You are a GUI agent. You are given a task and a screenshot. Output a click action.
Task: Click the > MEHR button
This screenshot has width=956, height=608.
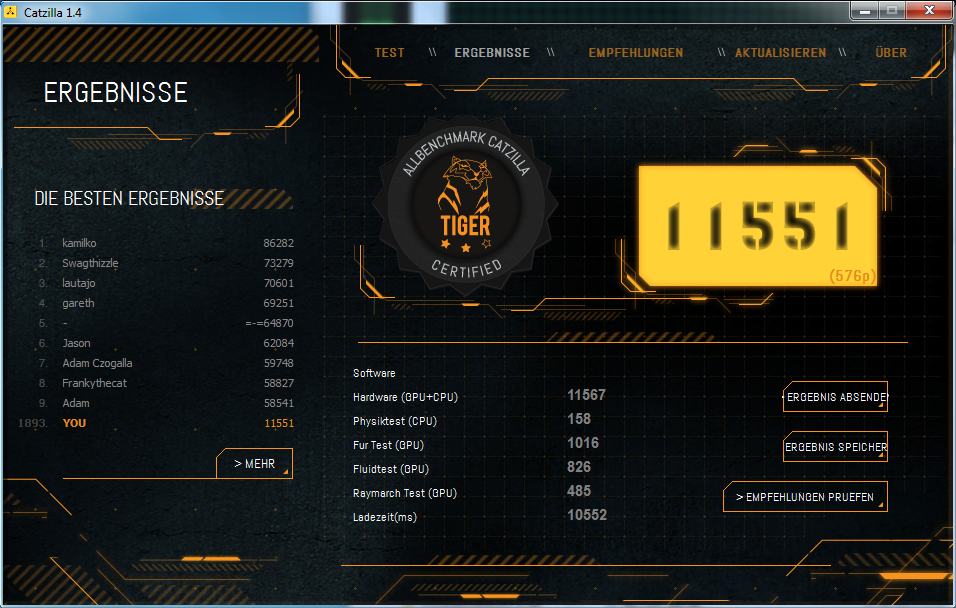(254, 463)
